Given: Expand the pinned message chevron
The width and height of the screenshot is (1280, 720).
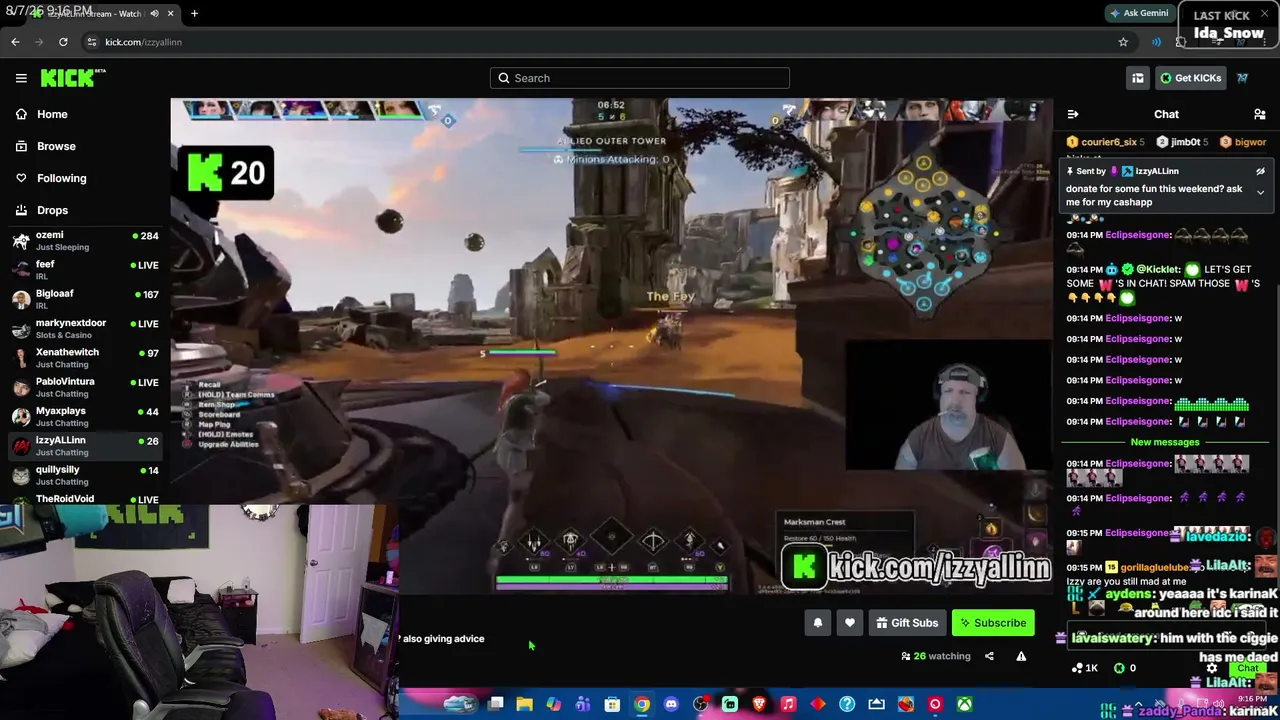Looking at the screenshot, I should click(x=1260, y=192).
